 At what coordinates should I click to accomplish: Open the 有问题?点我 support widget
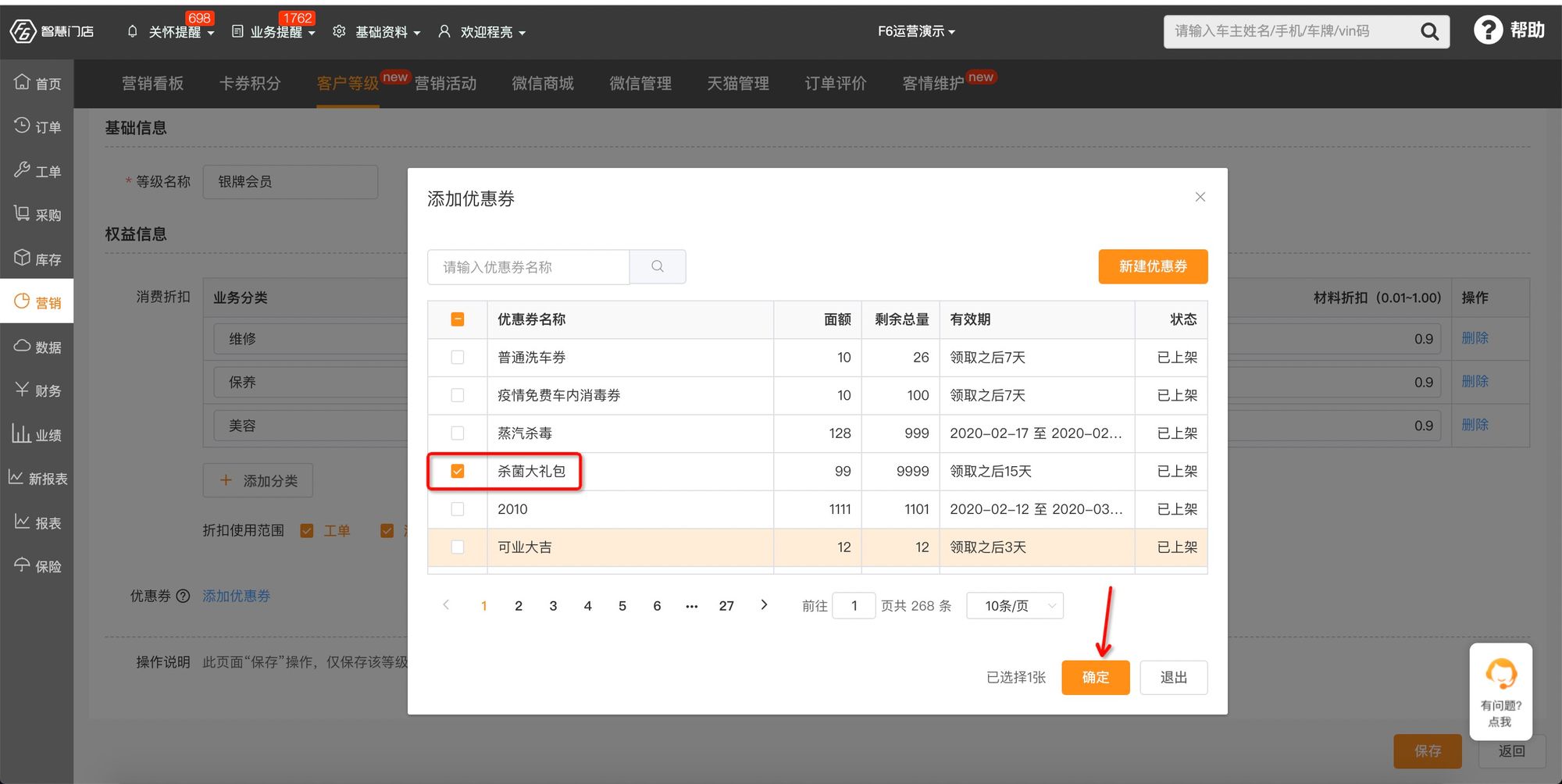point(1500,692)
